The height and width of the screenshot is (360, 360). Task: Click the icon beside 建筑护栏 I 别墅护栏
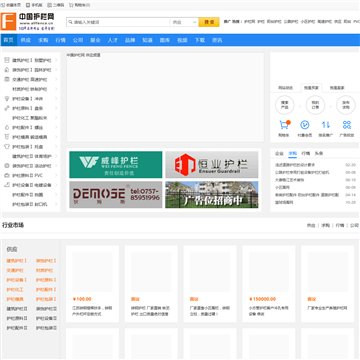pos(7,60)
